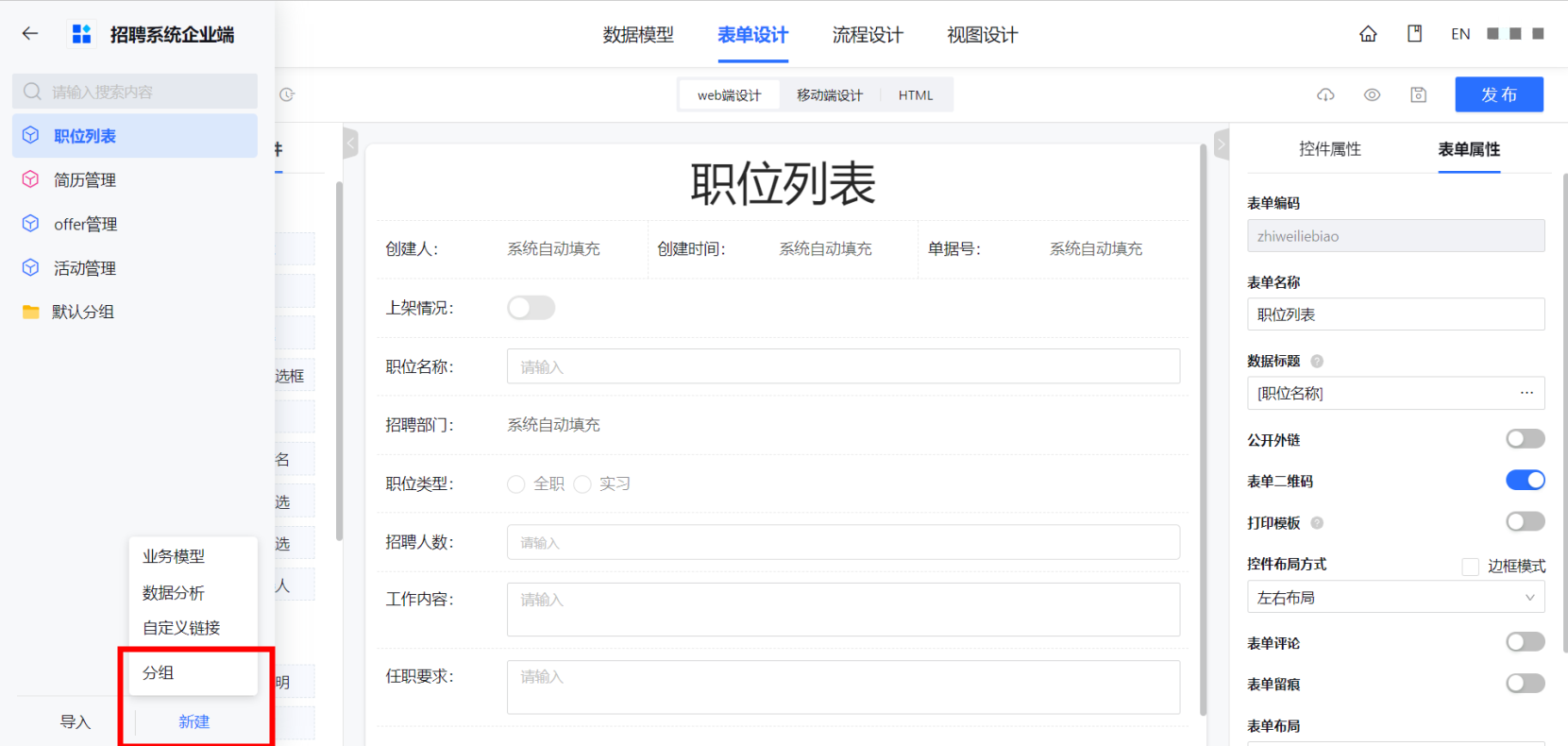
Task: Enable the 表单留痕 switch
Action: [x=1526, y=684]
